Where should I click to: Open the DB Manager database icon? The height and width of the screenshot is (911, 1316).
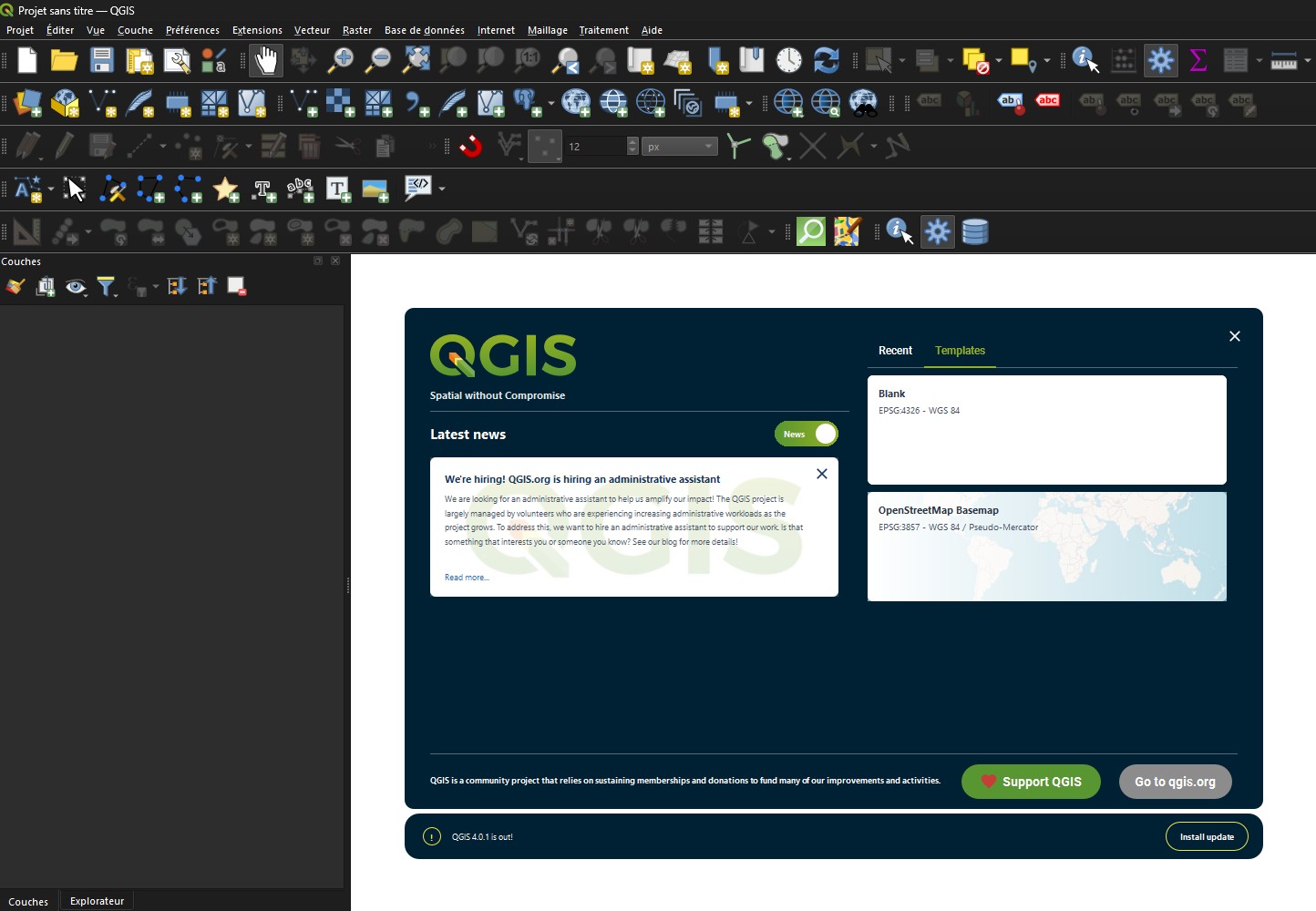[975, 231]
